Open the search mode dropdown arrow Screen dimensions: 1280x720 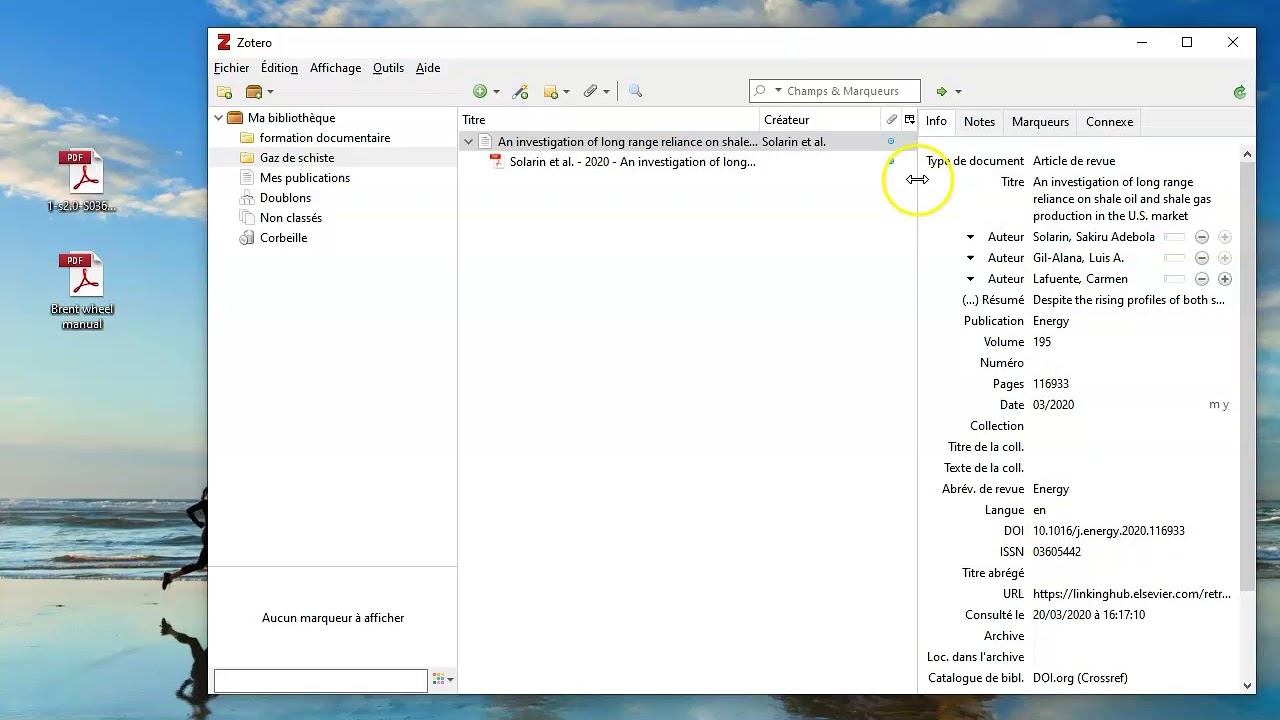778,91
